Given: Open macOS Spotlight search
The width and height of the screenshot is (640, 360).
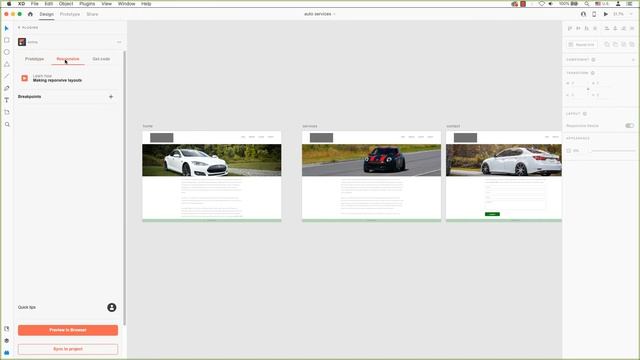Looking at the screenshot, I should coord(587,4).
